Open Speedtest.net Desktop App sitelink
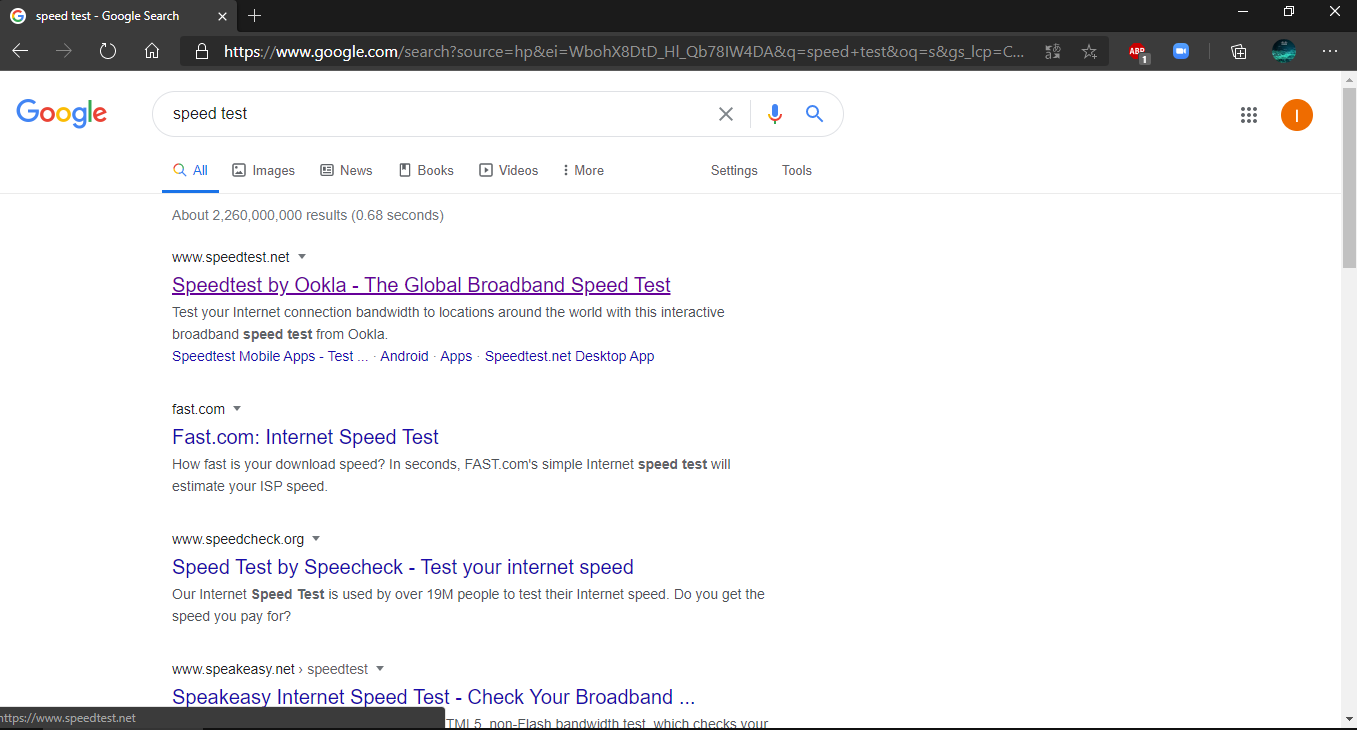The width and height of the screenshot is (1357, 730). point(569,356)
